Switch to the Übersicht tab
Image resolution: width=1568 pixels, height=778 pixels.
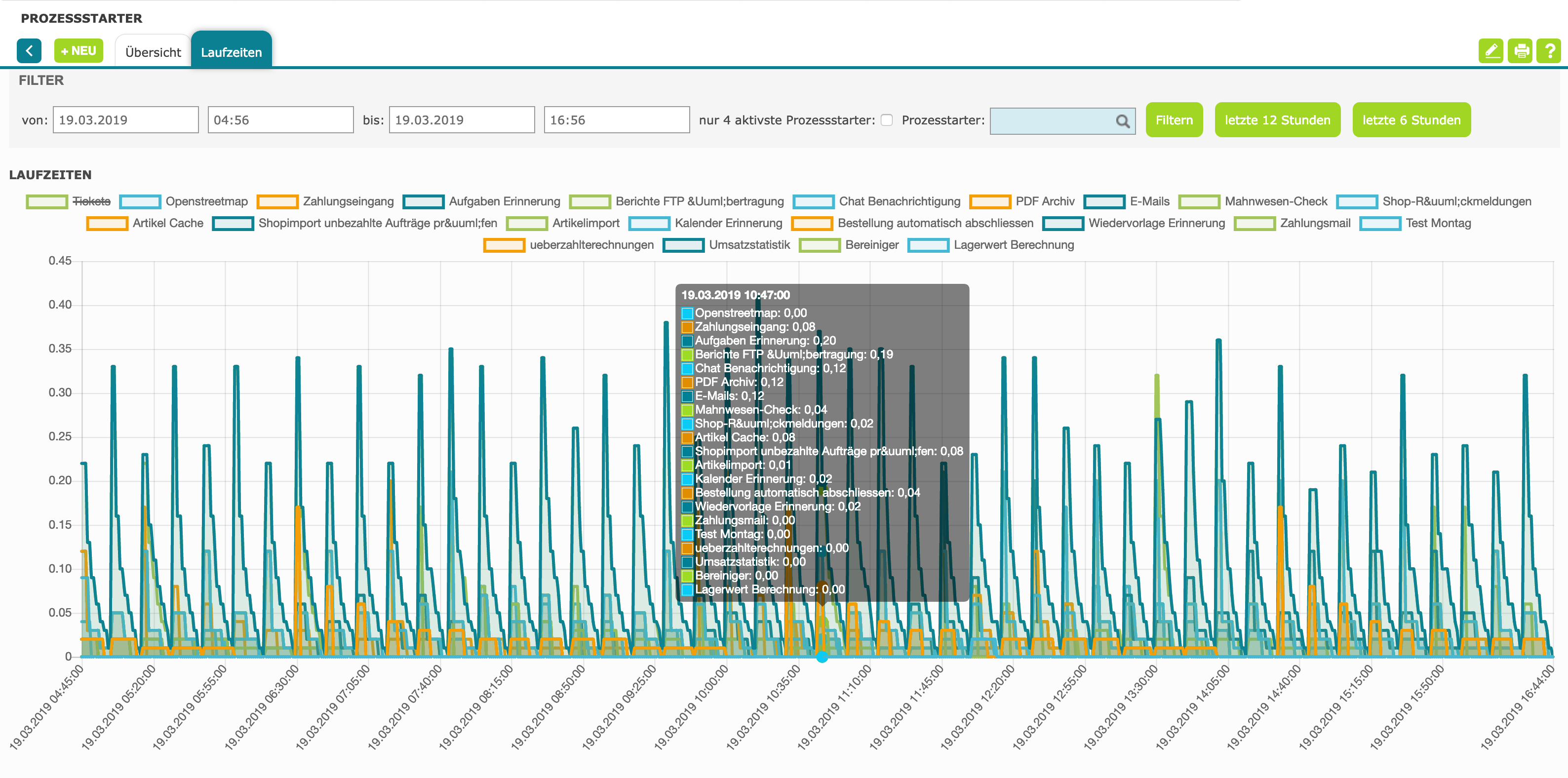(x=153, y=52)
